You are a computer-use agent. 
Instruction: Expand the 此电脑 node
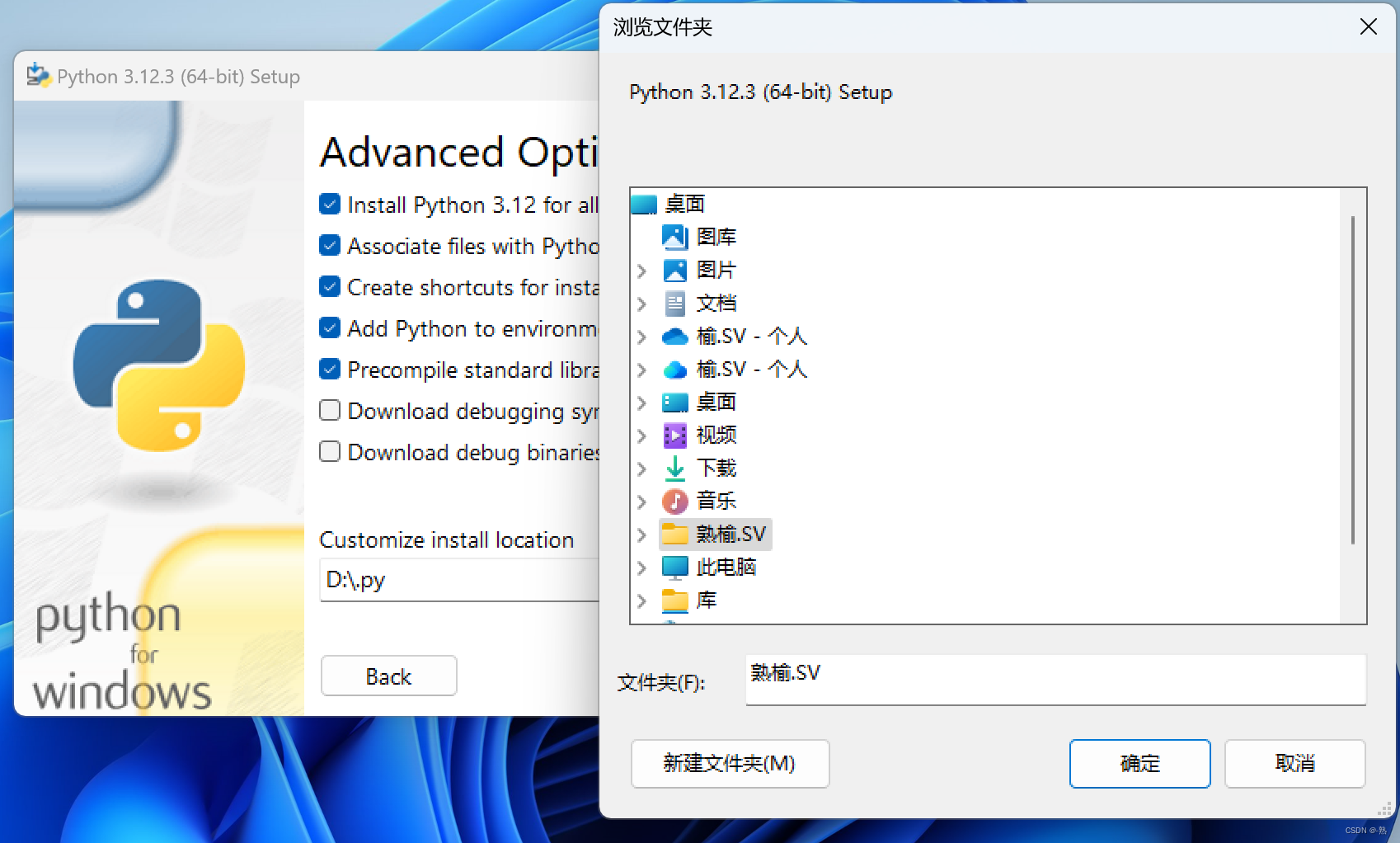[x=641, y=567]
